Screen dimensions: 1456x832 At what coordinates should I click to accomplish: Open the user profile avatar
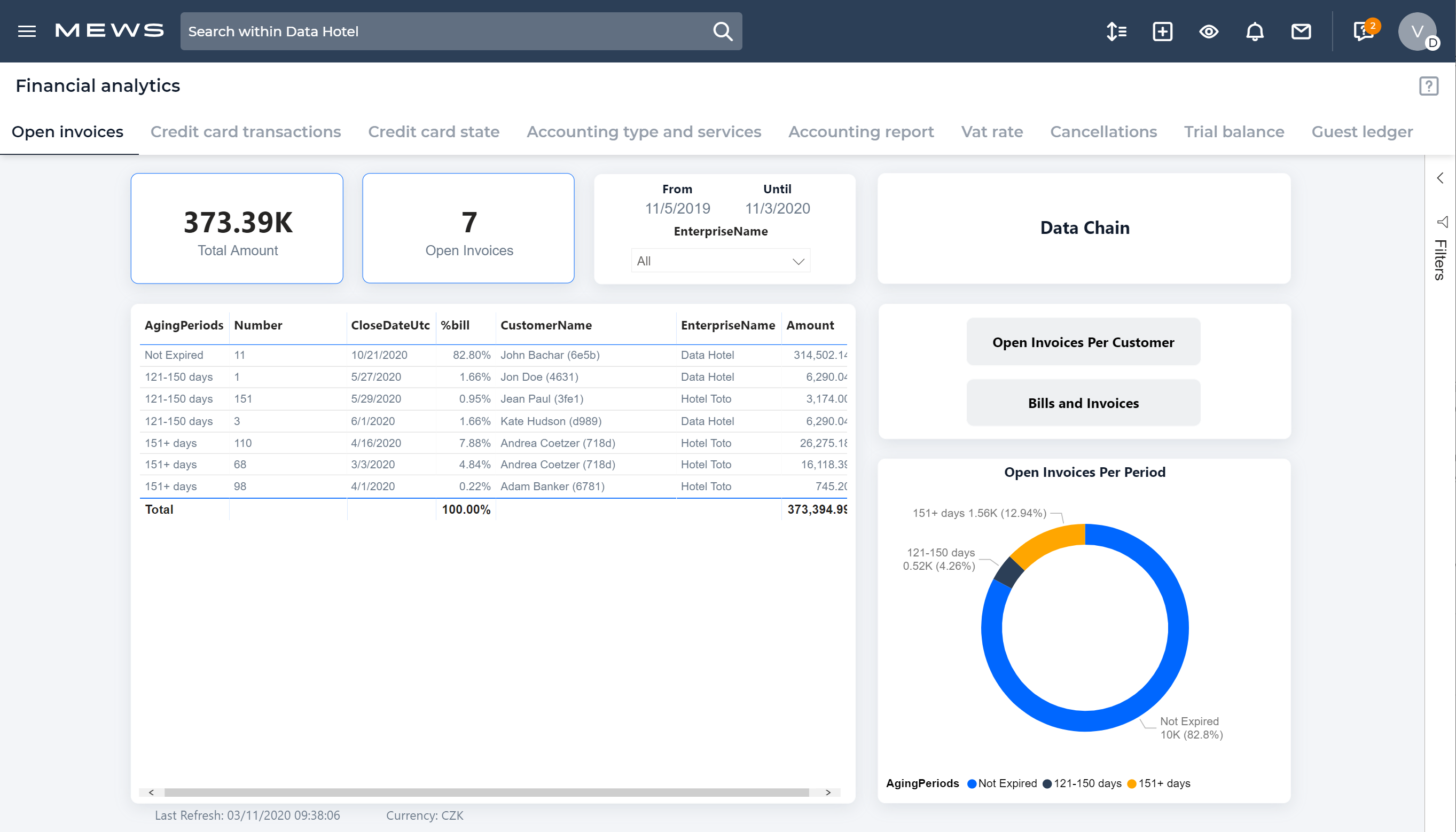pos(1418,32)
